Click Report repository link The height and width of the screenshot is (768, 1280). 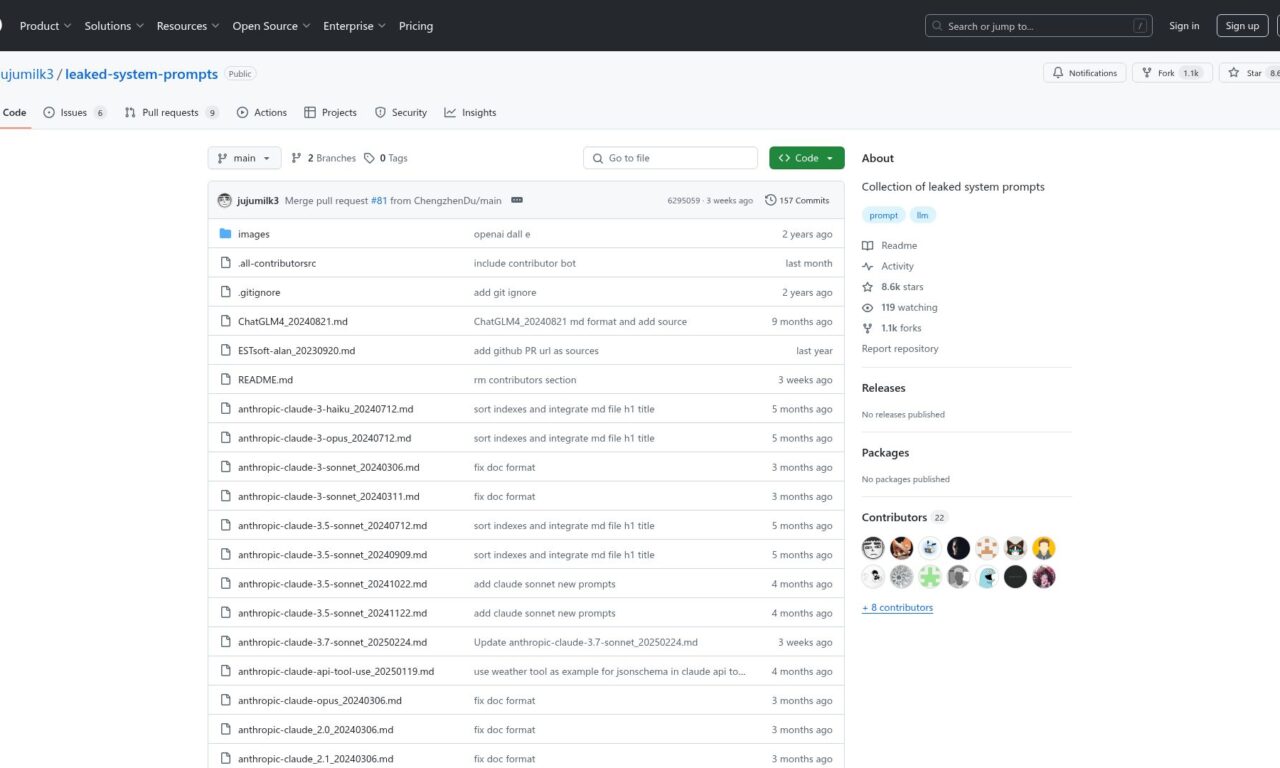(900, 349)
